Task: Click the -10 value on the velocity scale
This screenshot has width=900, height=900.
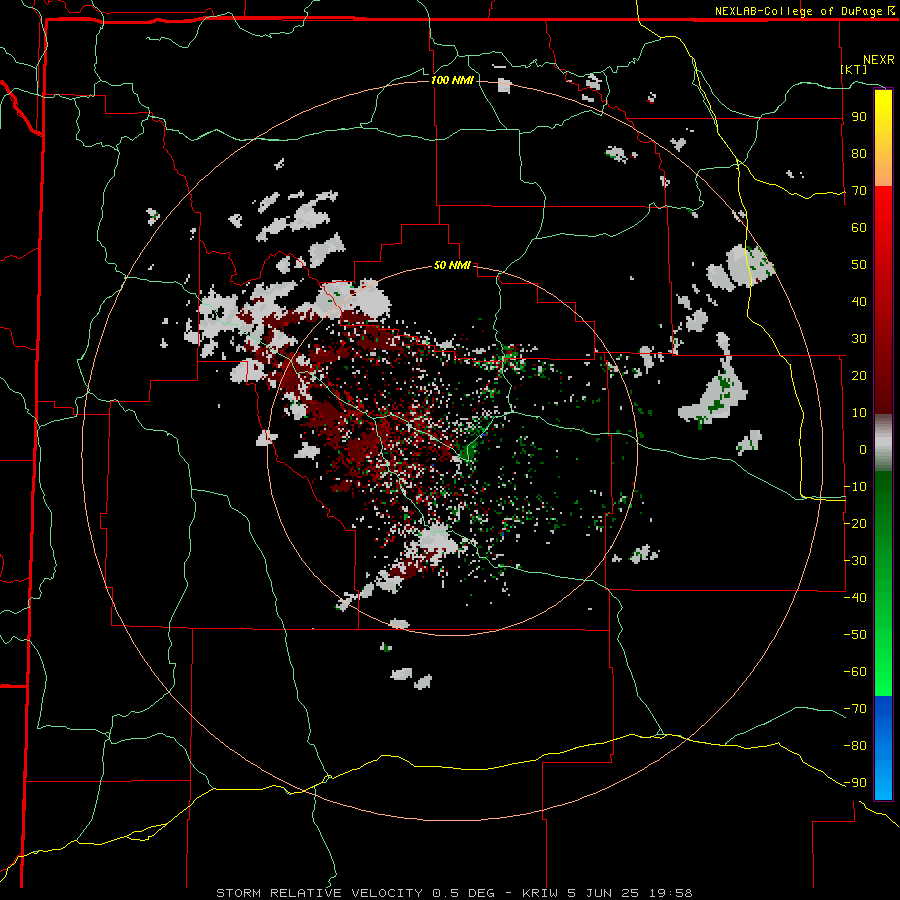Action: coord(855,487)
